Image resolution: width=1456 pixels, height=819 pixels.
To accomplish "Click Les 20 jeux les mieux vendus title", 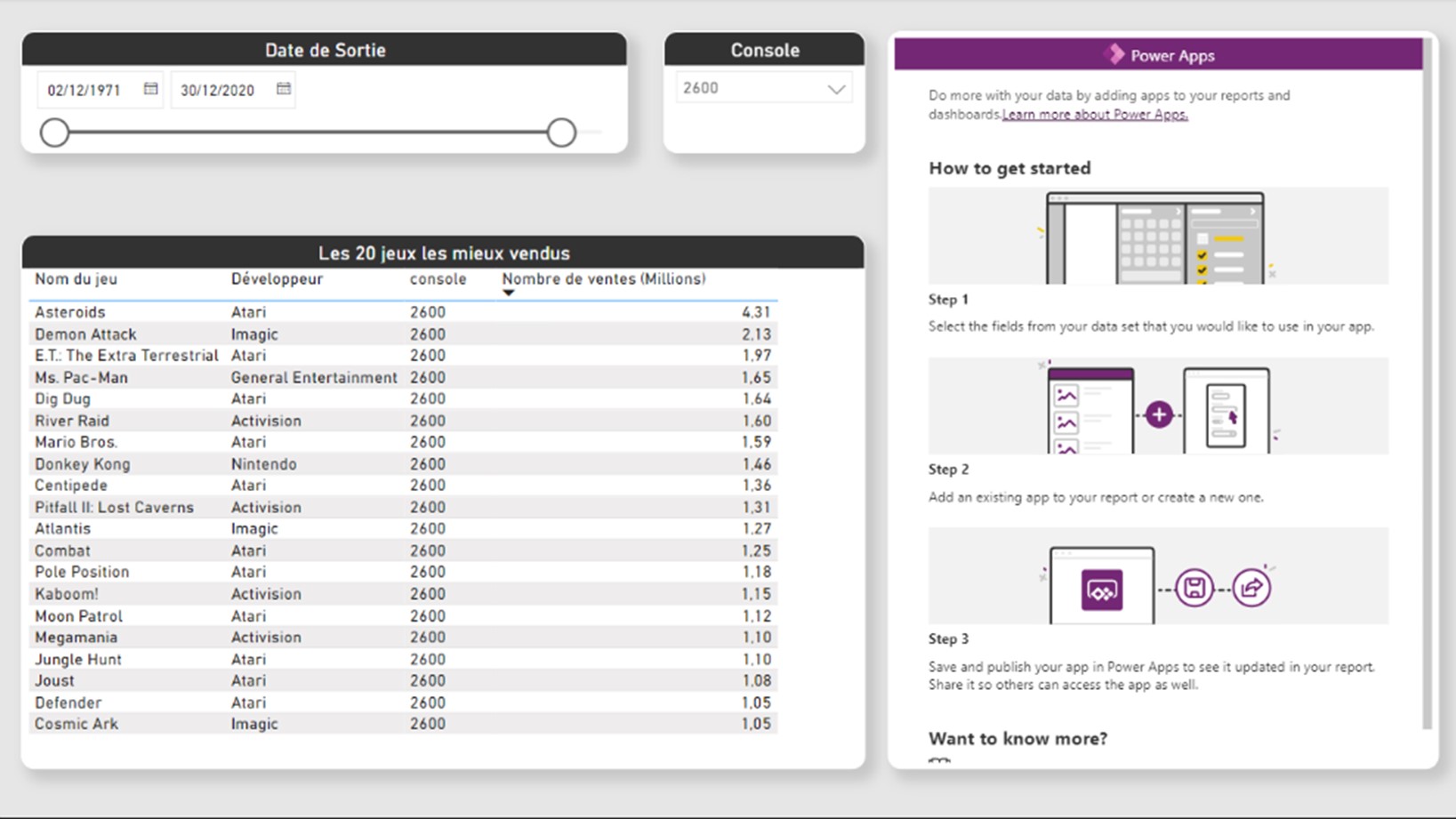I will pyautogui.click(x=444, y=253).
